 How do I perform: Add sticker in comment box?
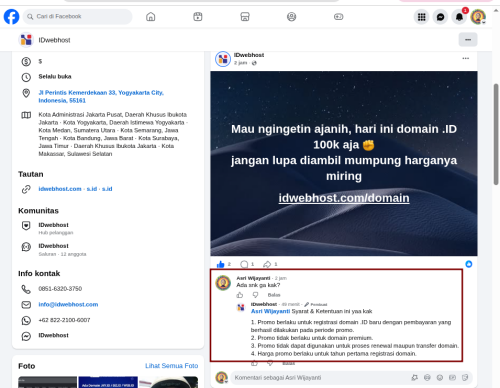click(465, 378)
